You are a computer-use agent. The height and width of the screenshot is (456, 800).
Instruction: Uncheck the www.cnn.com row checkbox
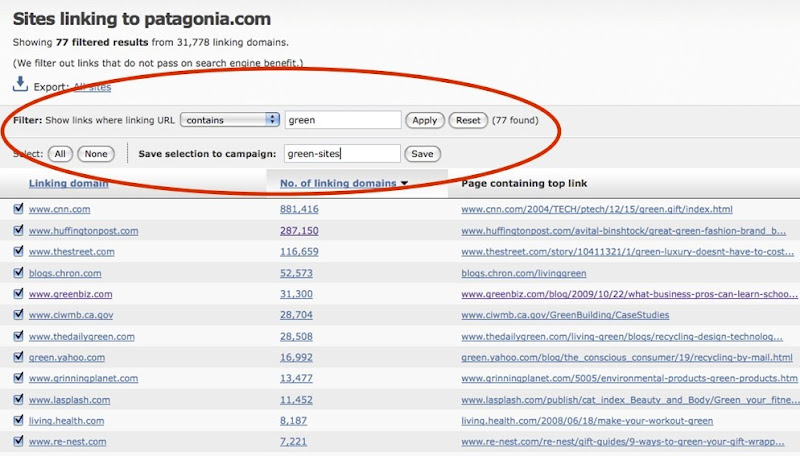(x=18, y=209)
